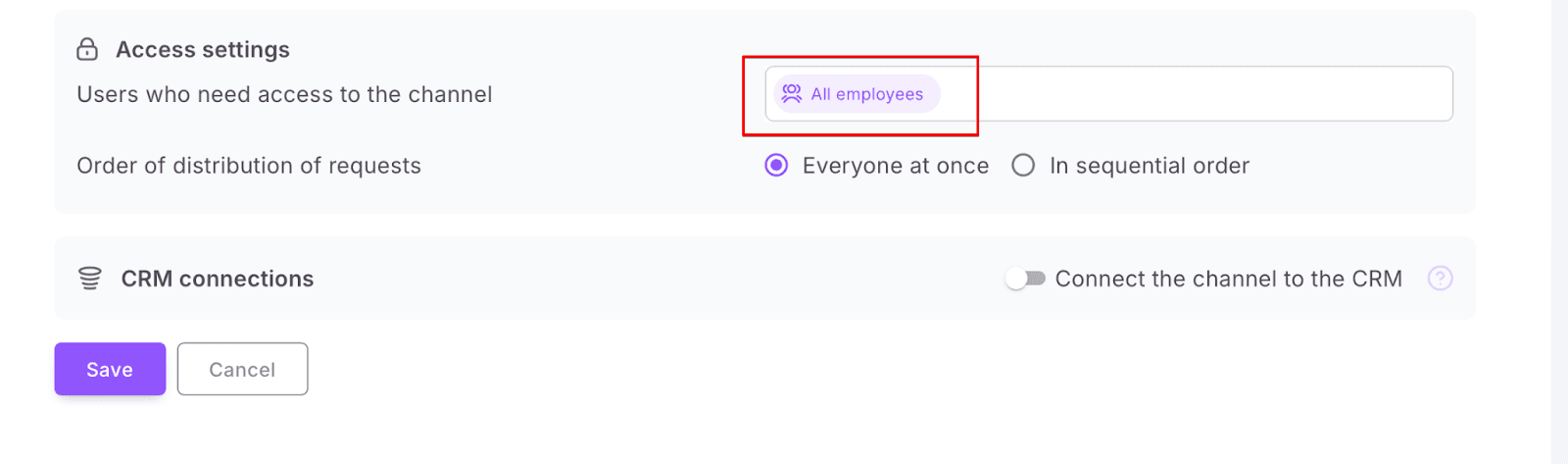Click the CRM connections stack icon
The width and height of the screenshot is (1568, 464).
(89, 279)
